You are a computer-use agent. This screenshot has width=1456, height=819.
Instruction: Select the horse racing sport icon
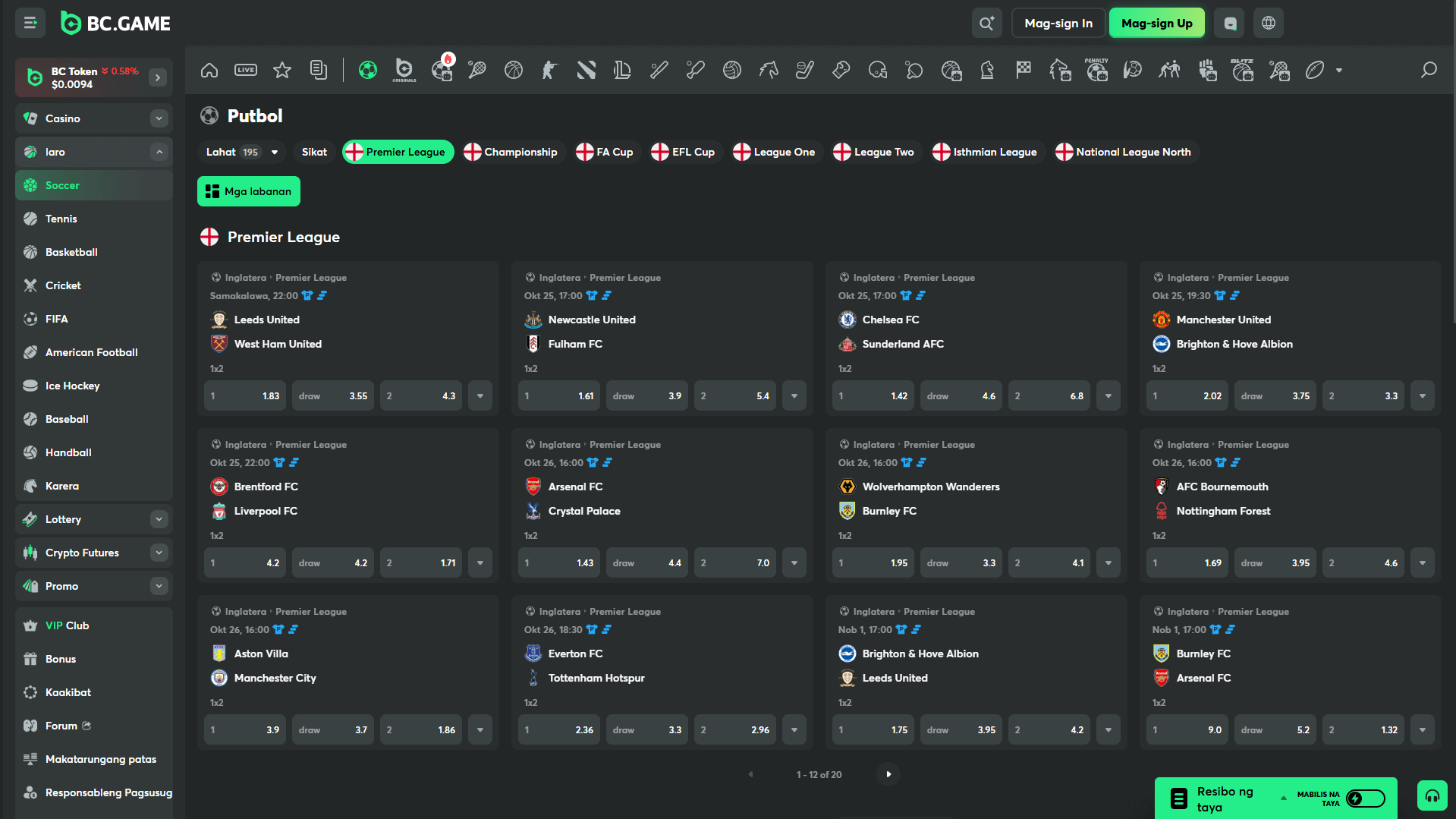point(769,71)
